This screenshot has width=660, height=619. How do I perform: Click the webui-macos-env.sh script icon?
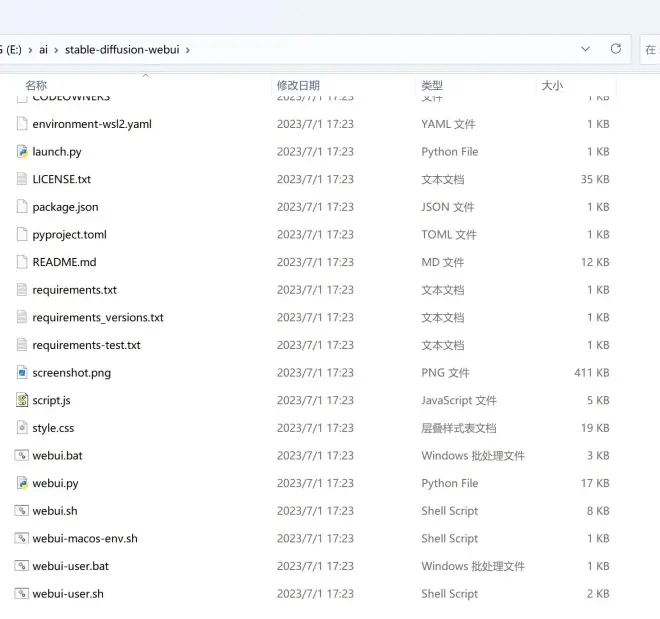pyautogui.click(x=22, y=538)
